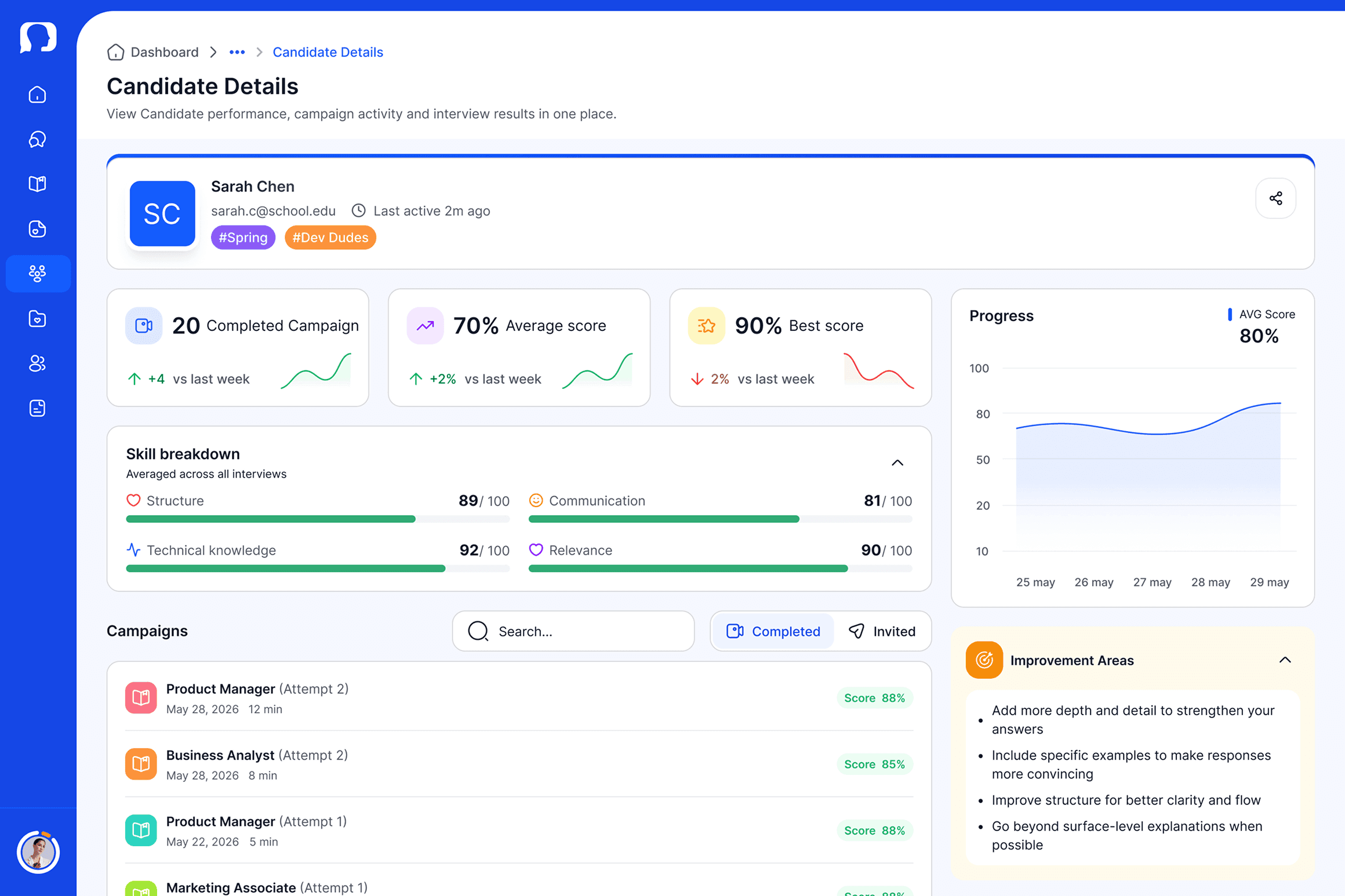Screen dimensions: 1345x896
Task: Click the email sarah.c@school.edu
Action: point(273,210)
